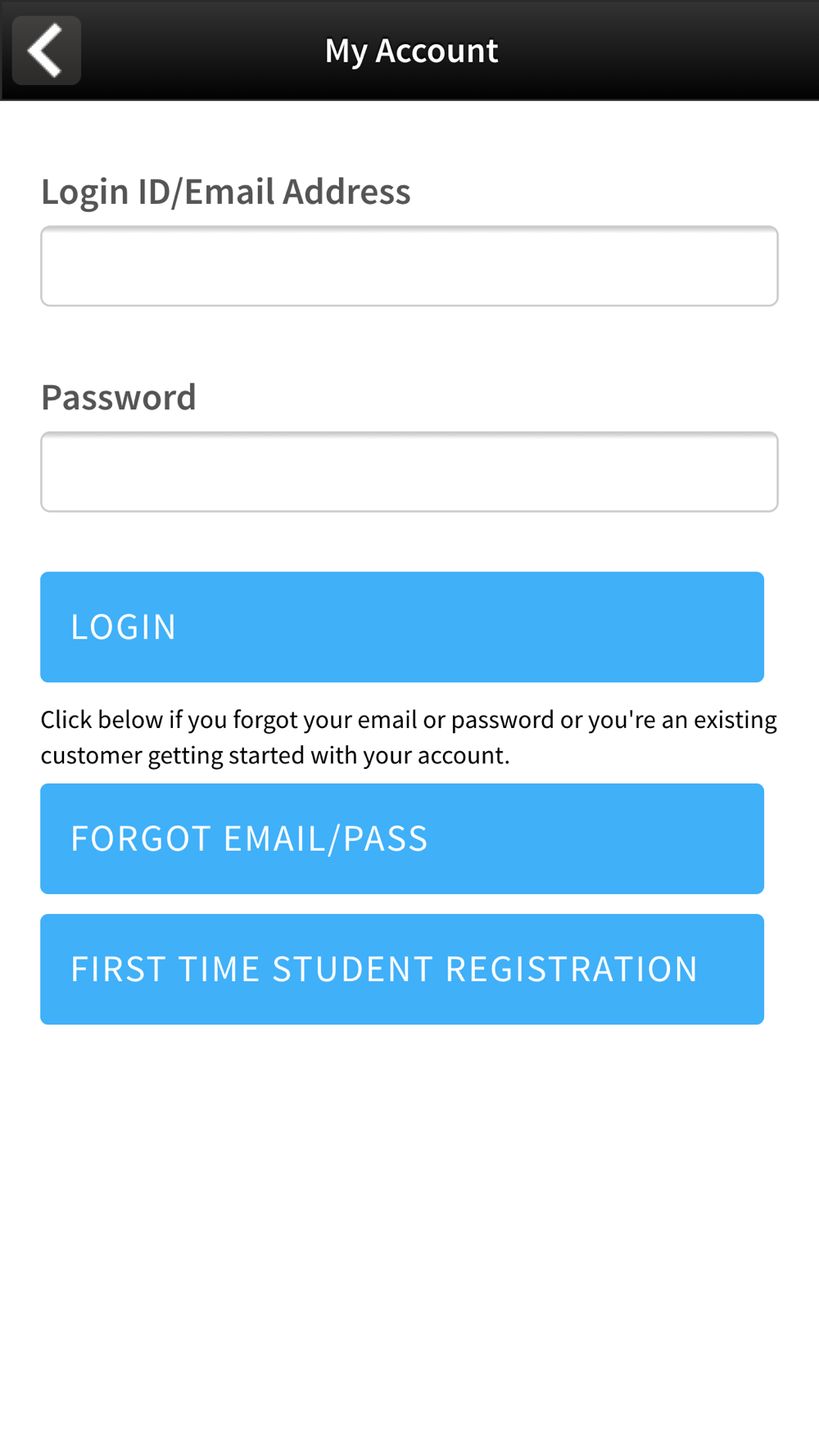Click the Password label

click(x=119, y=397)
